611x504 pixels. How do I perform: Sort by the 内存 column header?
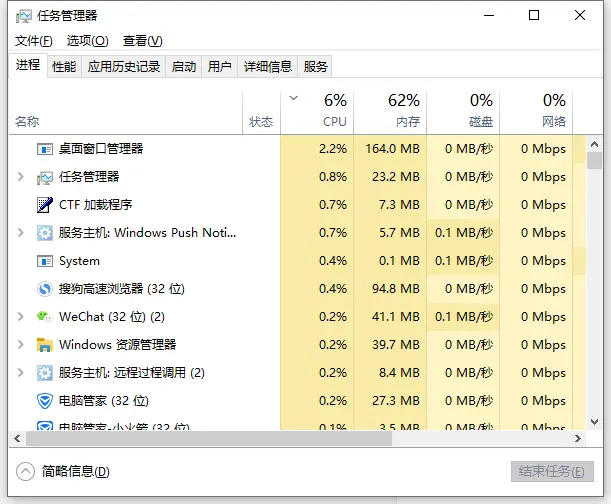click(390, 113)
